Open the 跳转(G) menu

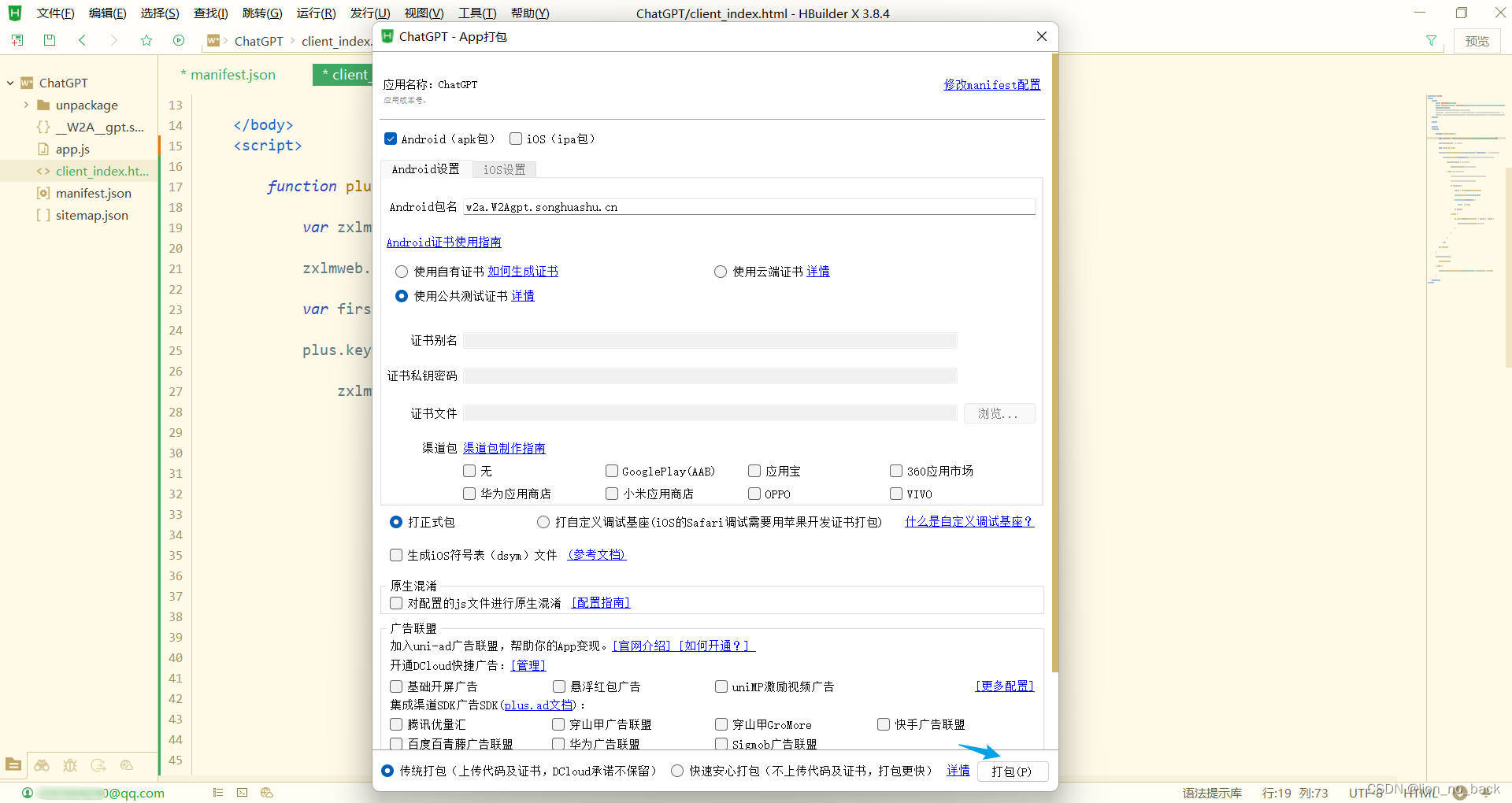pos(262,13)
